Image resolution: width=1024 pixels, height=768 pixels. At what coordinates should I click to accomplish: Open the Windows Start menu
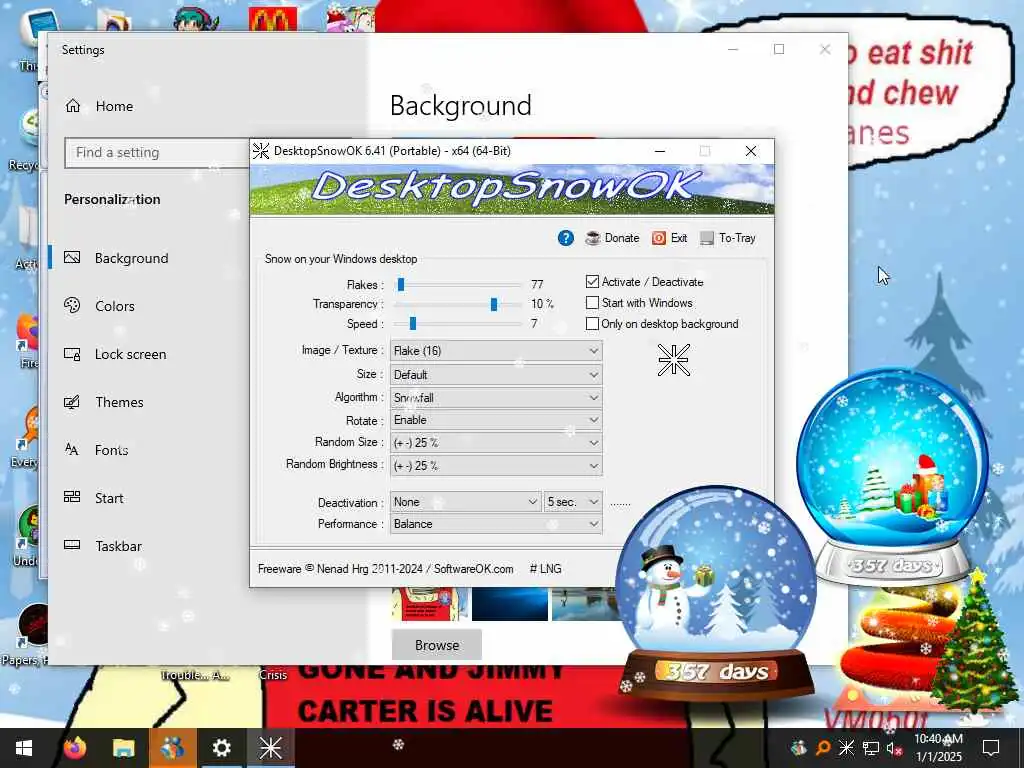tap(24, 748)
